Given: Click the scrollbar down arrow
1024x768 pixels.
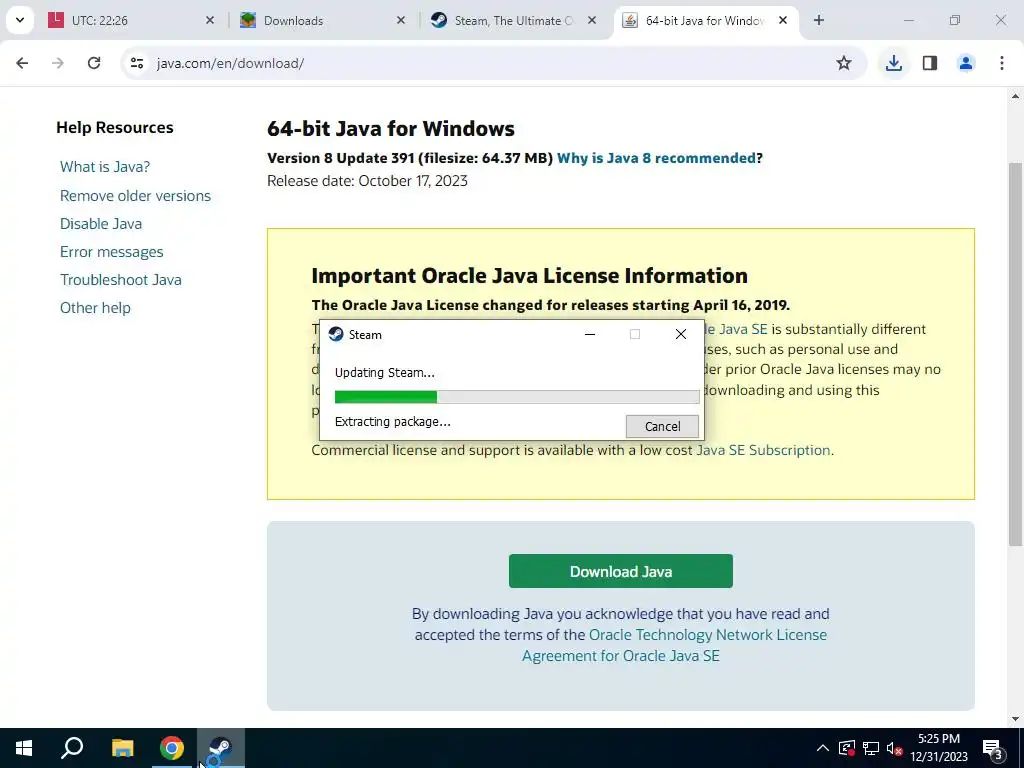Looking at the screenshot, I should tap(1015, 719).
